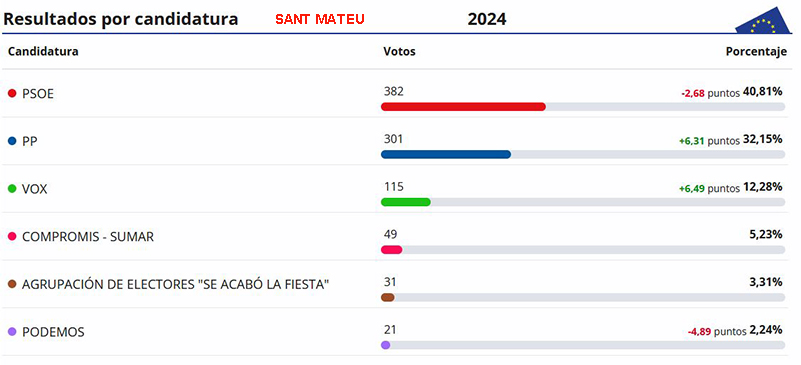Click the blue PP party dot
Viewport: 801px width, 365px height.
pyautogui.click(x=13, y=141)
